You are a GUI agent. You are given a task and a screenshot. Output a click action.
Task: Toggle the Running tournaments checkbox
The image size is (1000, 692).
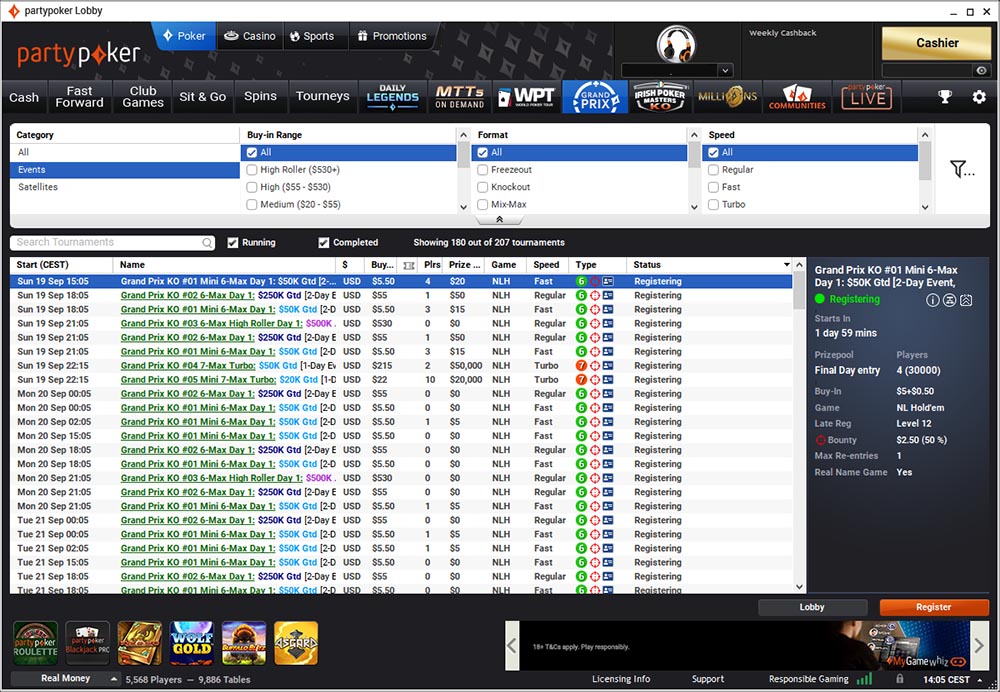point(233,242)
